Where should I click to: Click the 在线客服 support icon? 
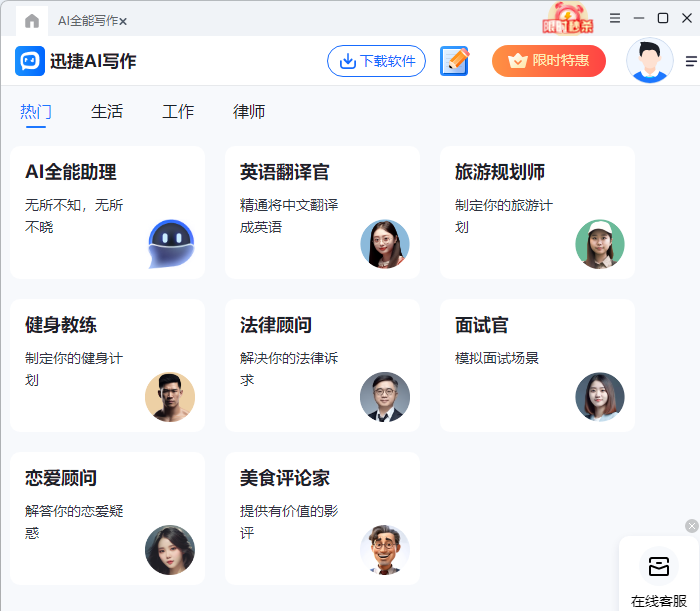(x=658, y=567)
